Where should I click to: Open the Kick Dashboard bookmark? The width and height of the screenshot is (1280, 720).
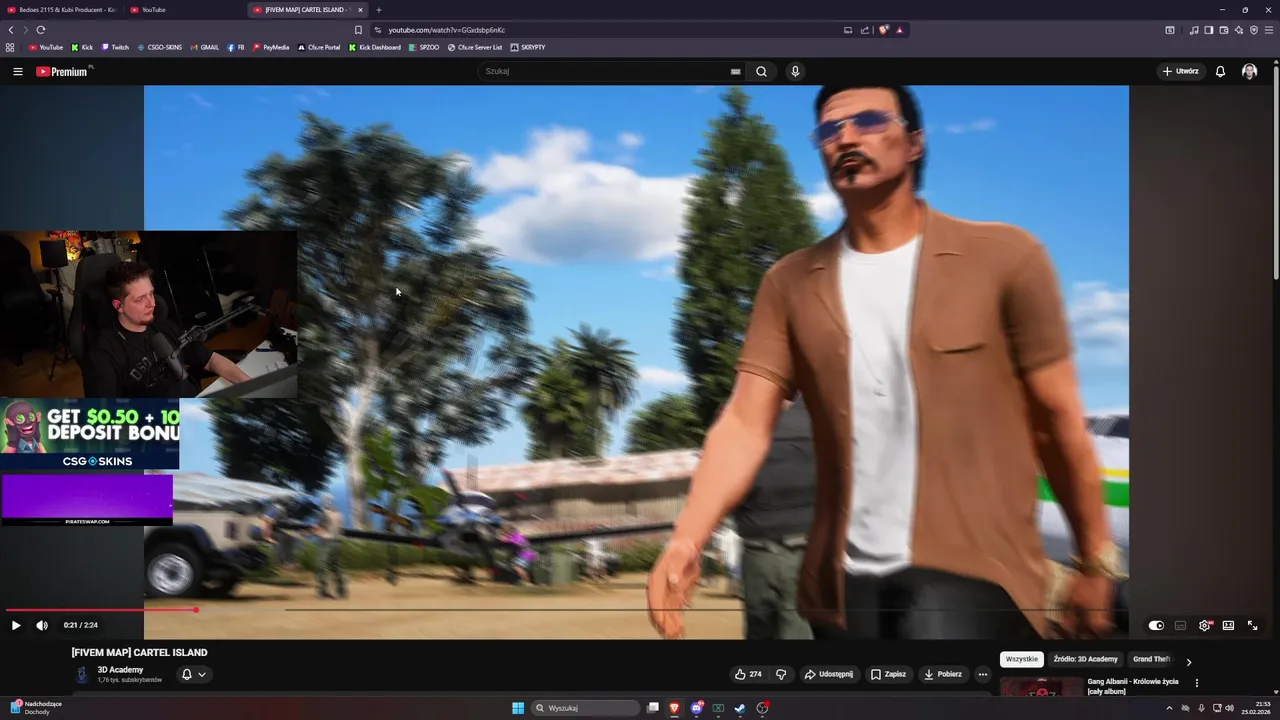tap(375, 47)
